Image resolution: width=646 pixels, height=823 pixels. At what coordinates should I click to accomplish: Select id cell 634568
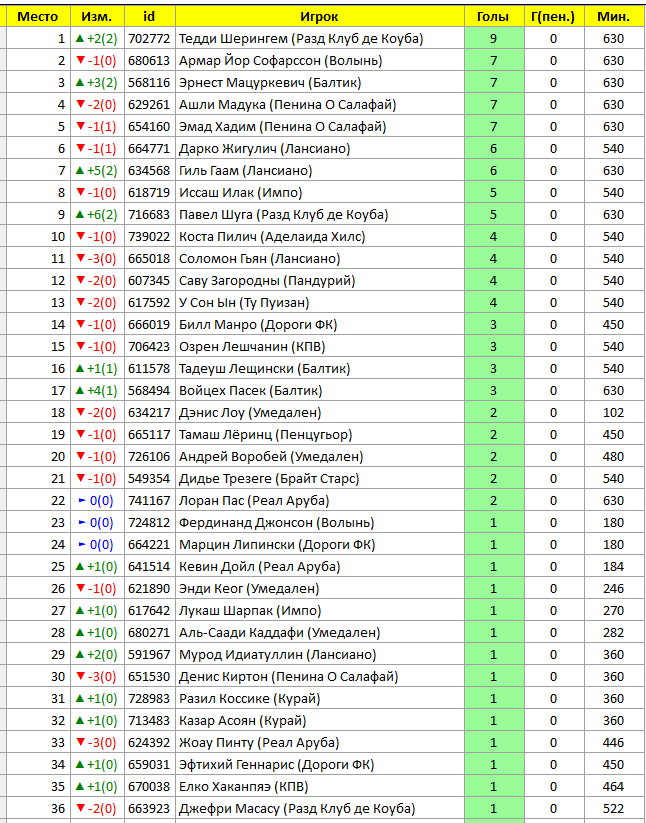tap(150, 171)
